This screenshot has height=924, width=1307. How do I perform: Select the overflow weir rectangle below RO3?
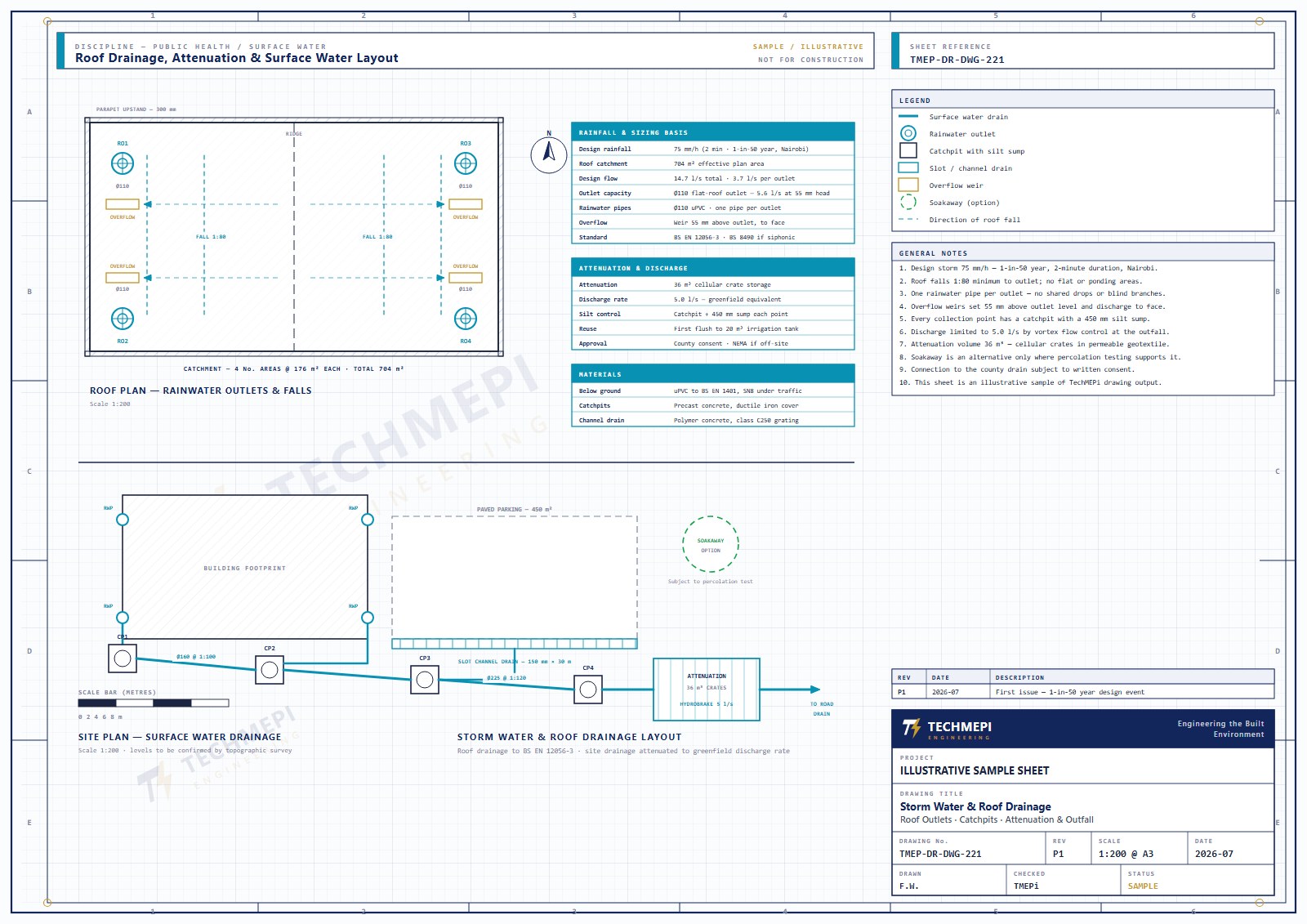(x=466, y=204)
